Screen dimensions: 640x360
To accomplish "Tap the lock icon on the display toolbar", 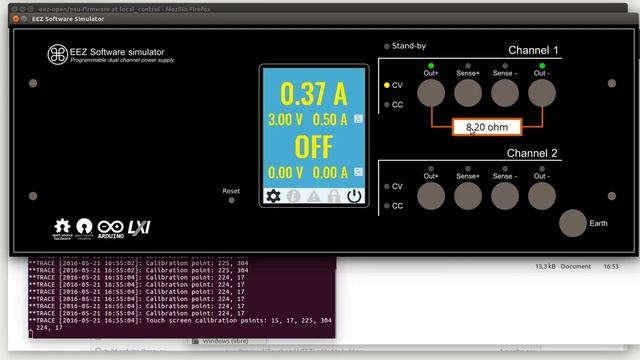I will pos(334,196).
